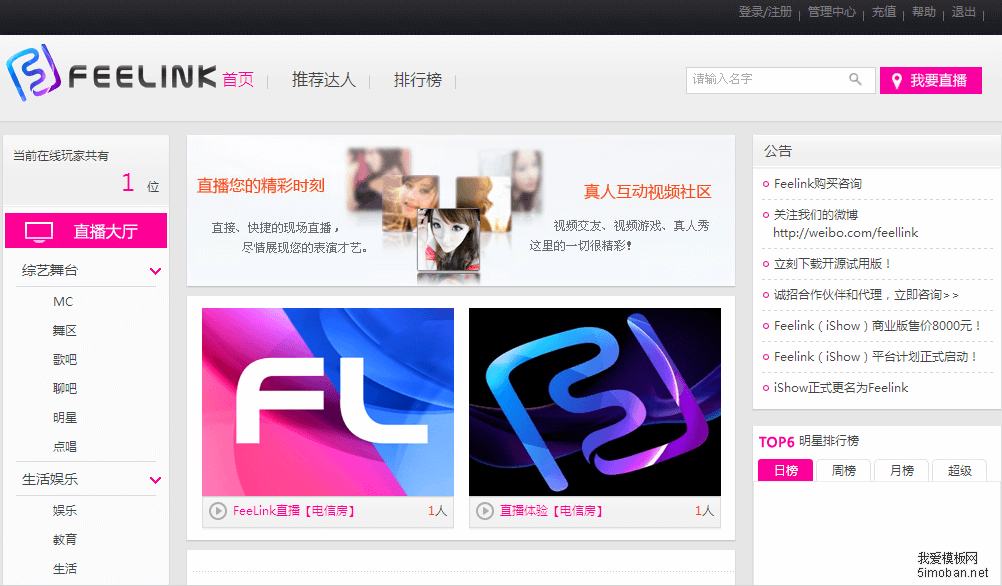
Task: Open the 推荐达人 menu item
Action: 322,80
